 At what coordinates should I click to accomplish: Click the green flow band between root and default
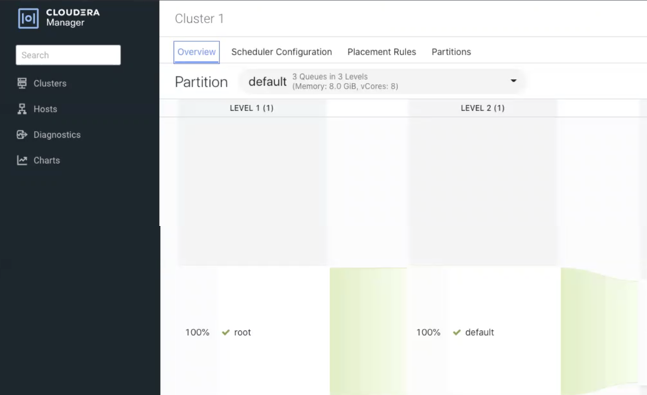coord(368,331)
